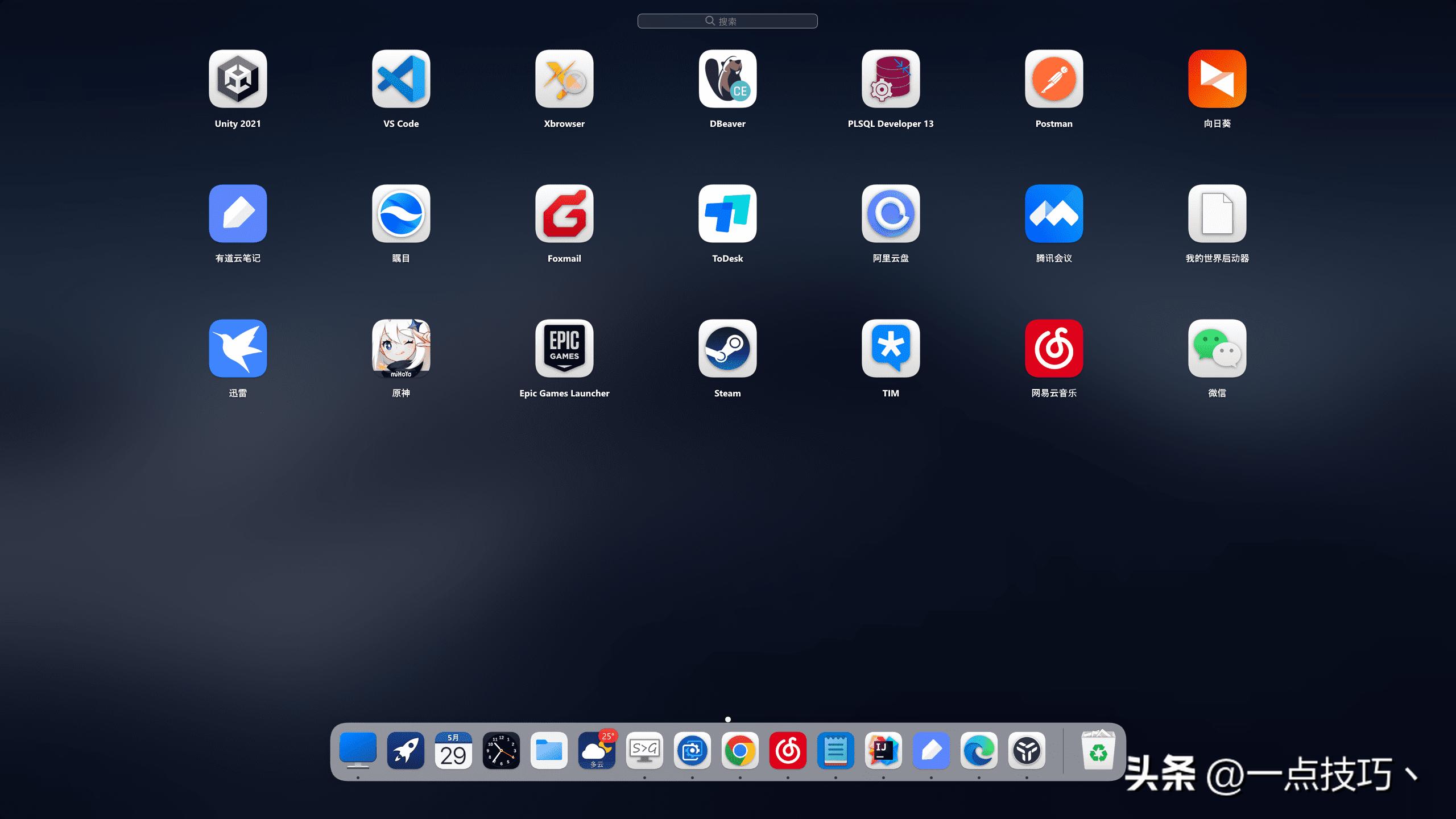Start ToDesk remote desktop

pyautogui.click(x=727, y=214)
